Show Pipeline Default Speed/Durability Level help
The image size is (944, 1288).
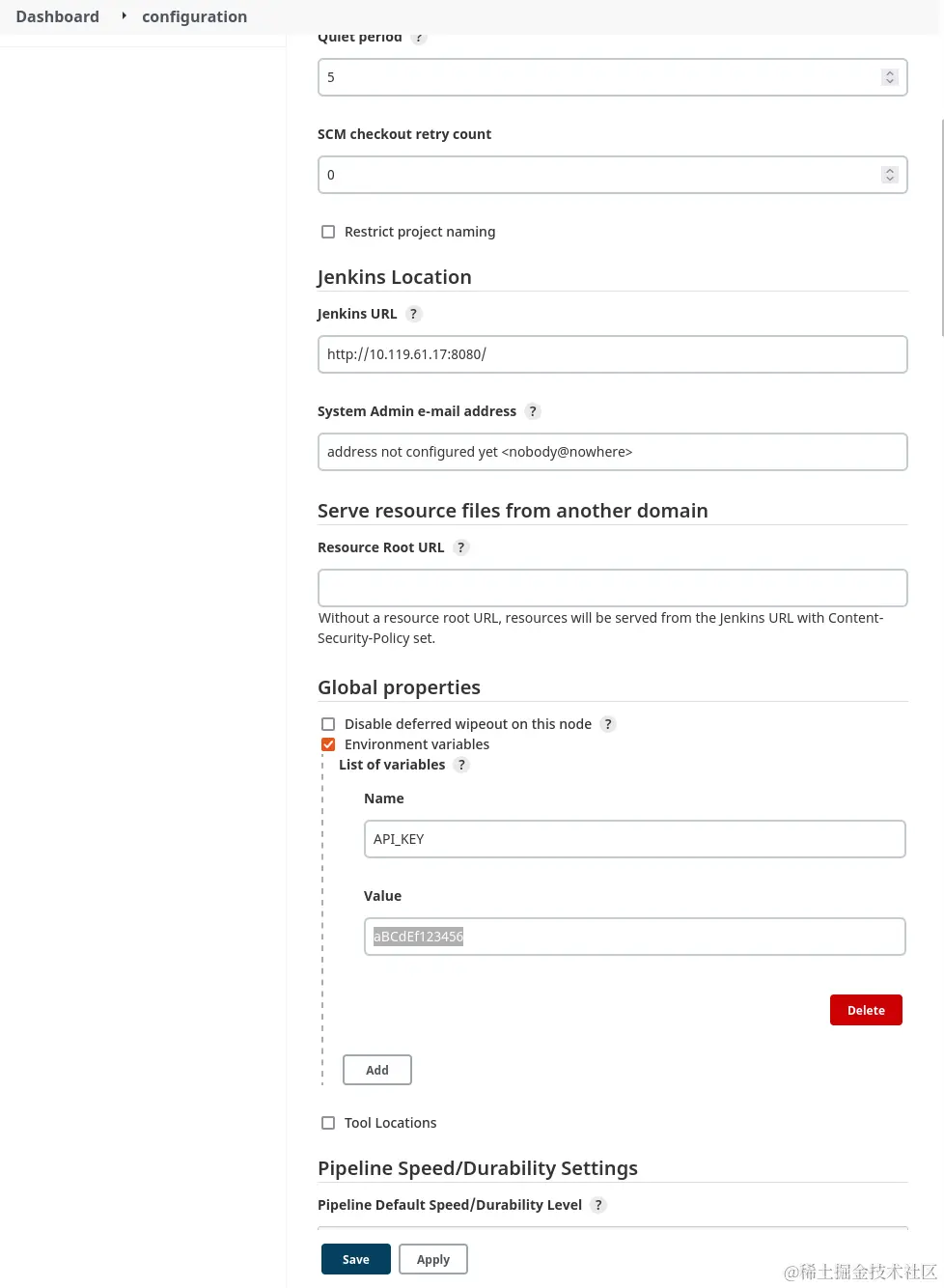click(598, 1205)
